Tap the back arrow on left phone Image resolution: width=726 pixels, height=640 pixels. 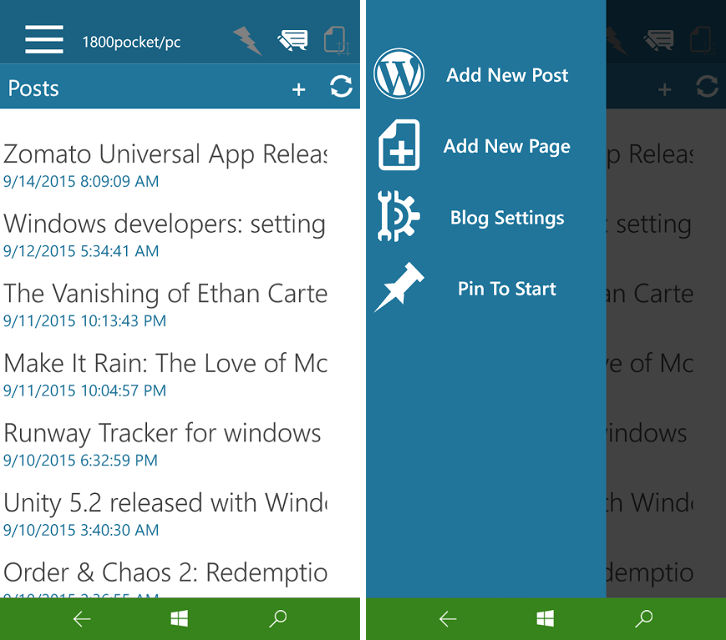[82, 619]
